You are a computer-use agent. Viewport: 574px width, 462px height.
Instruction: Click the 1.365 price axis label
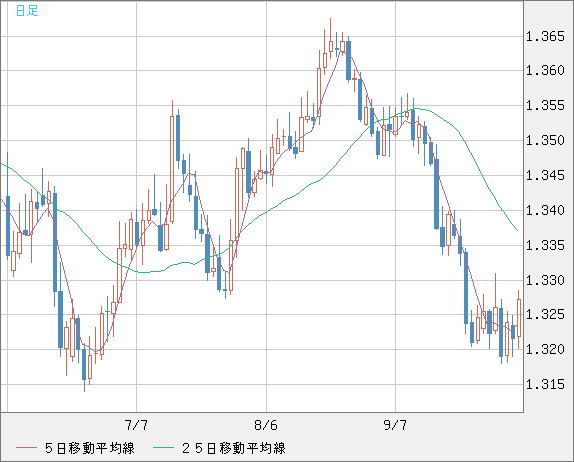coord(545,36)
